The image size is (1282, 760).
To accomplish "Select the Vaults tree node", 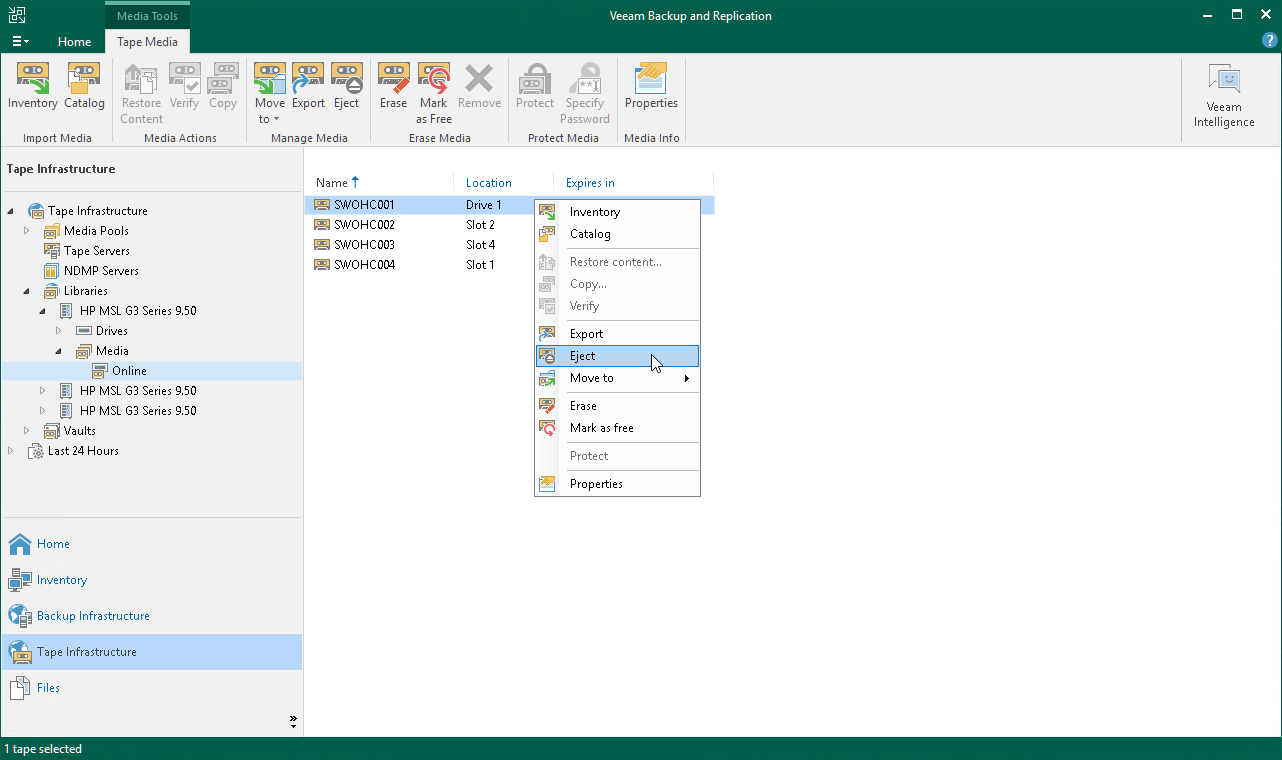I will click(80, 431).
